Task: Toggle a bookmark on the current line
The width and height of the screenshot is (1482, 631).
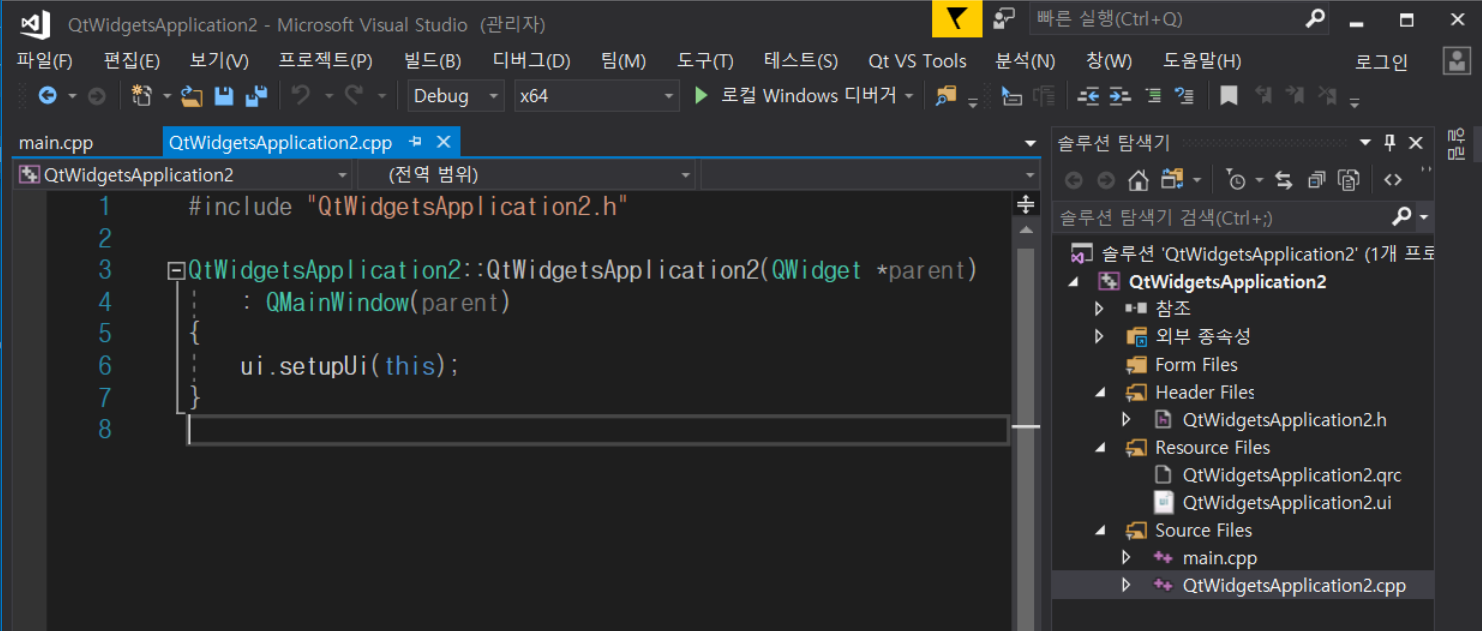Action: [x=1229, y=96]
